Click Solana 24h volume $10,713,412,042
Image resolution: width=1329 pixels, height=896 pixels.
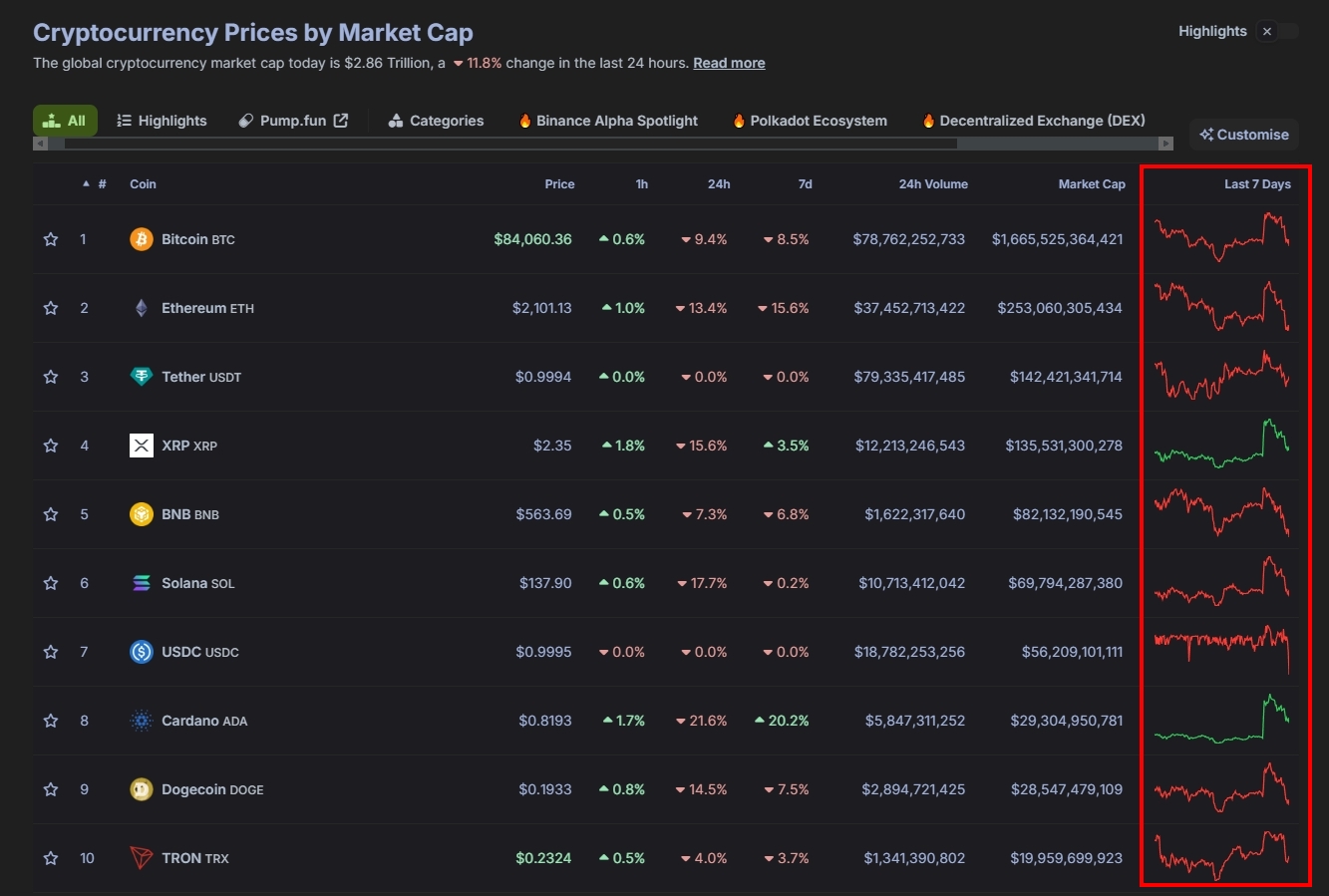[911, 583]
